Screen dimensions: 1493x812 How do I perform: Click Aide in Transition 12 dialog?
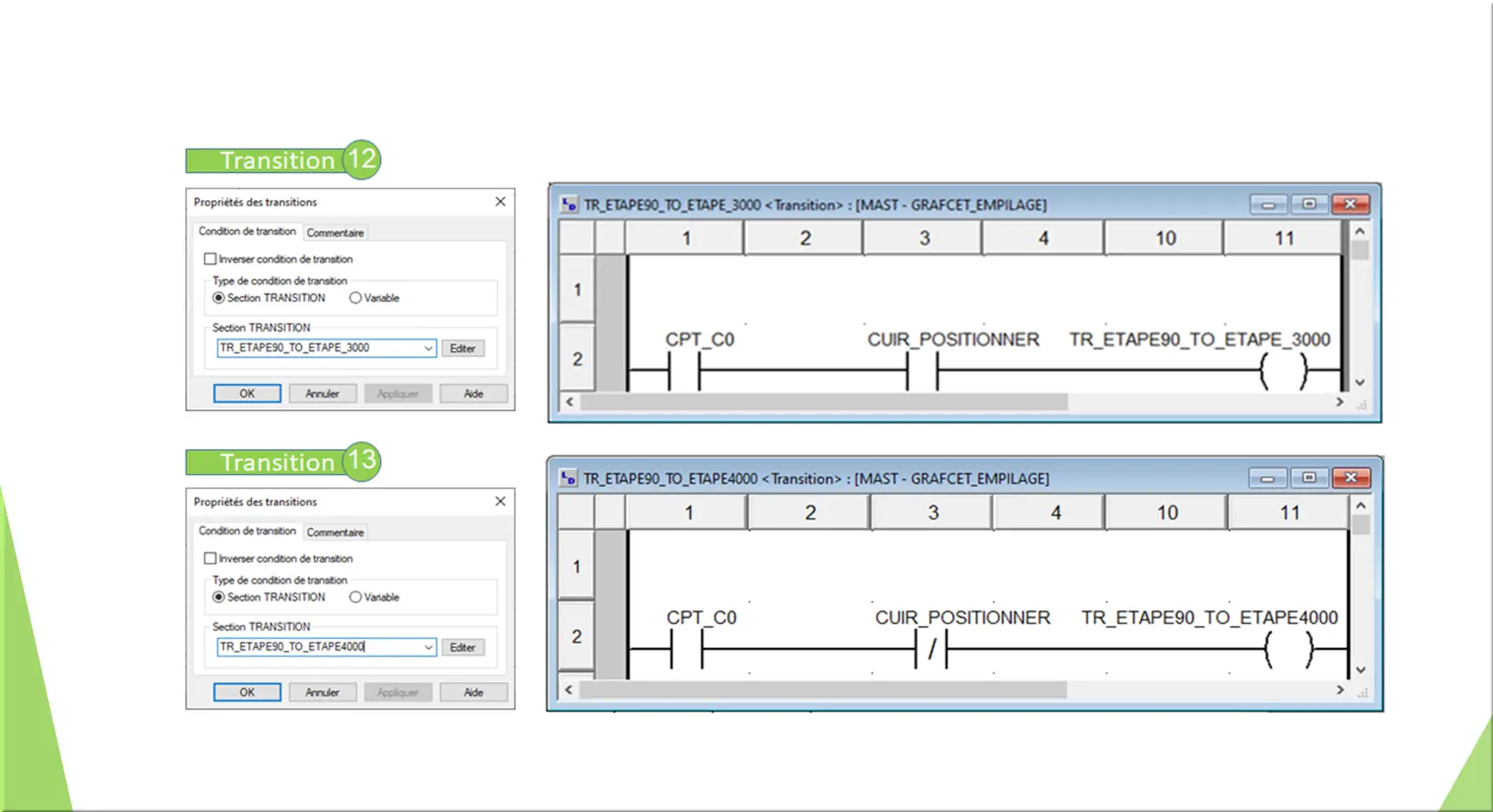tap(473, 393)
